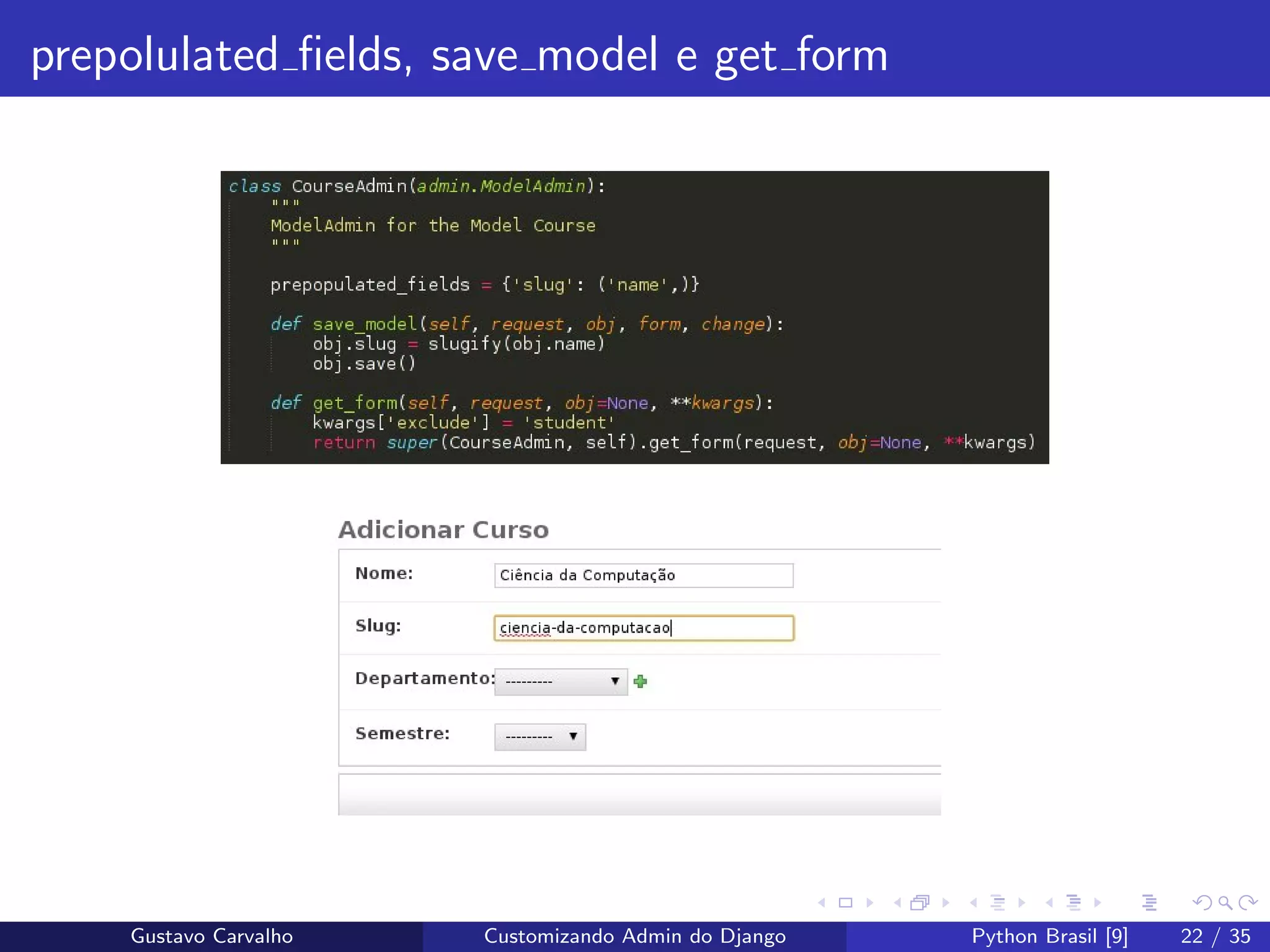This screenshot has height=952, width=1270.
Task: Add a new Departamento with green plus
Action: click(x=641, y=682)
